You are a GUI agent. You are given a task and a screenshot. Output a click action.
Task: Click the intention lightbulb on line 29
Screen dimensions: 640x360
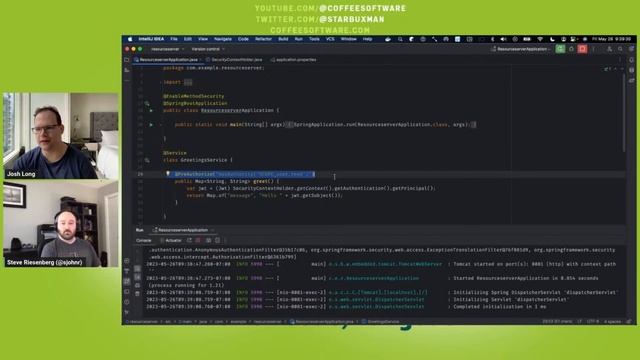(x=168, y=174)
